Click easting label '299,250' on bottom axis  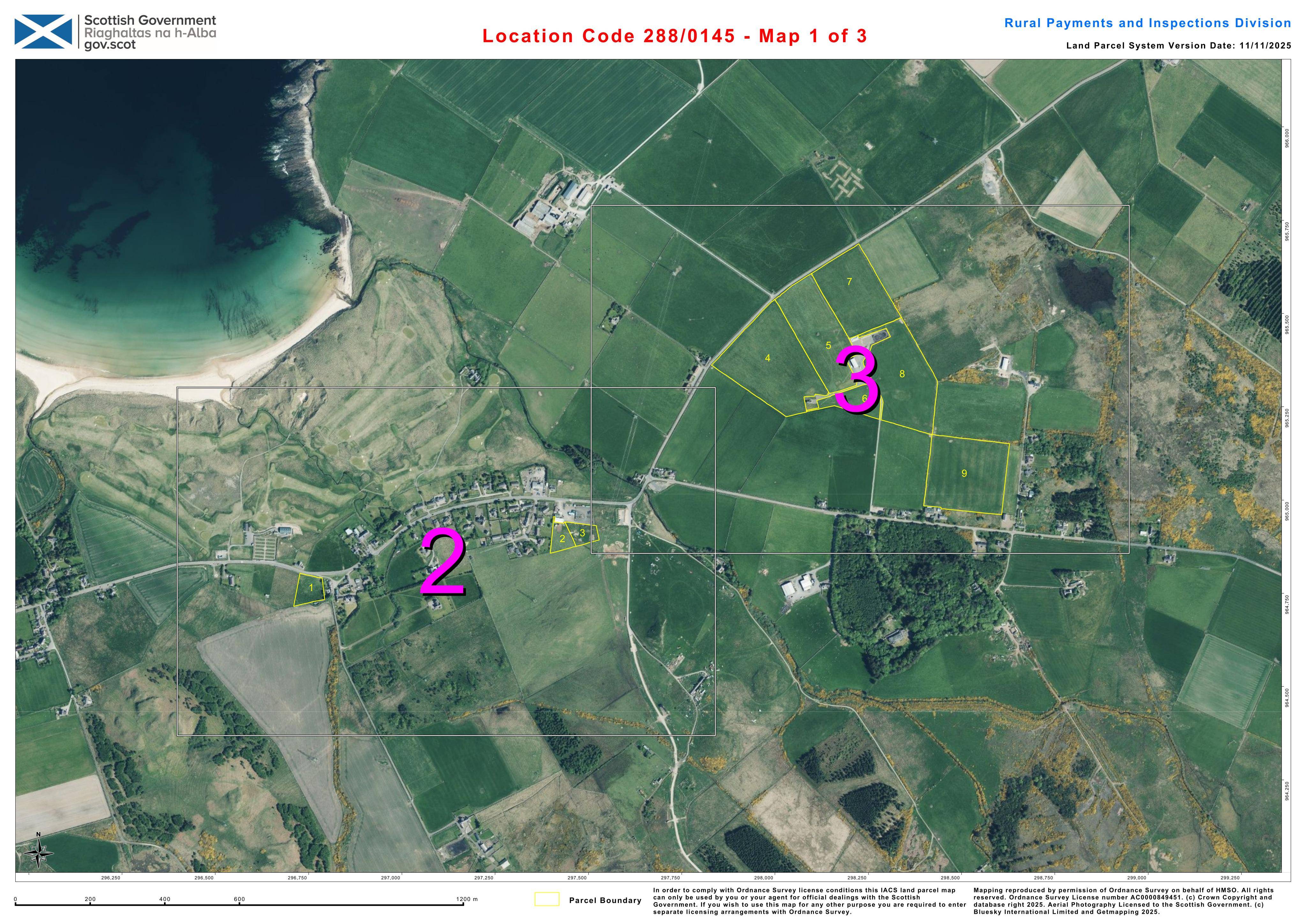[x=1230, y=878]
